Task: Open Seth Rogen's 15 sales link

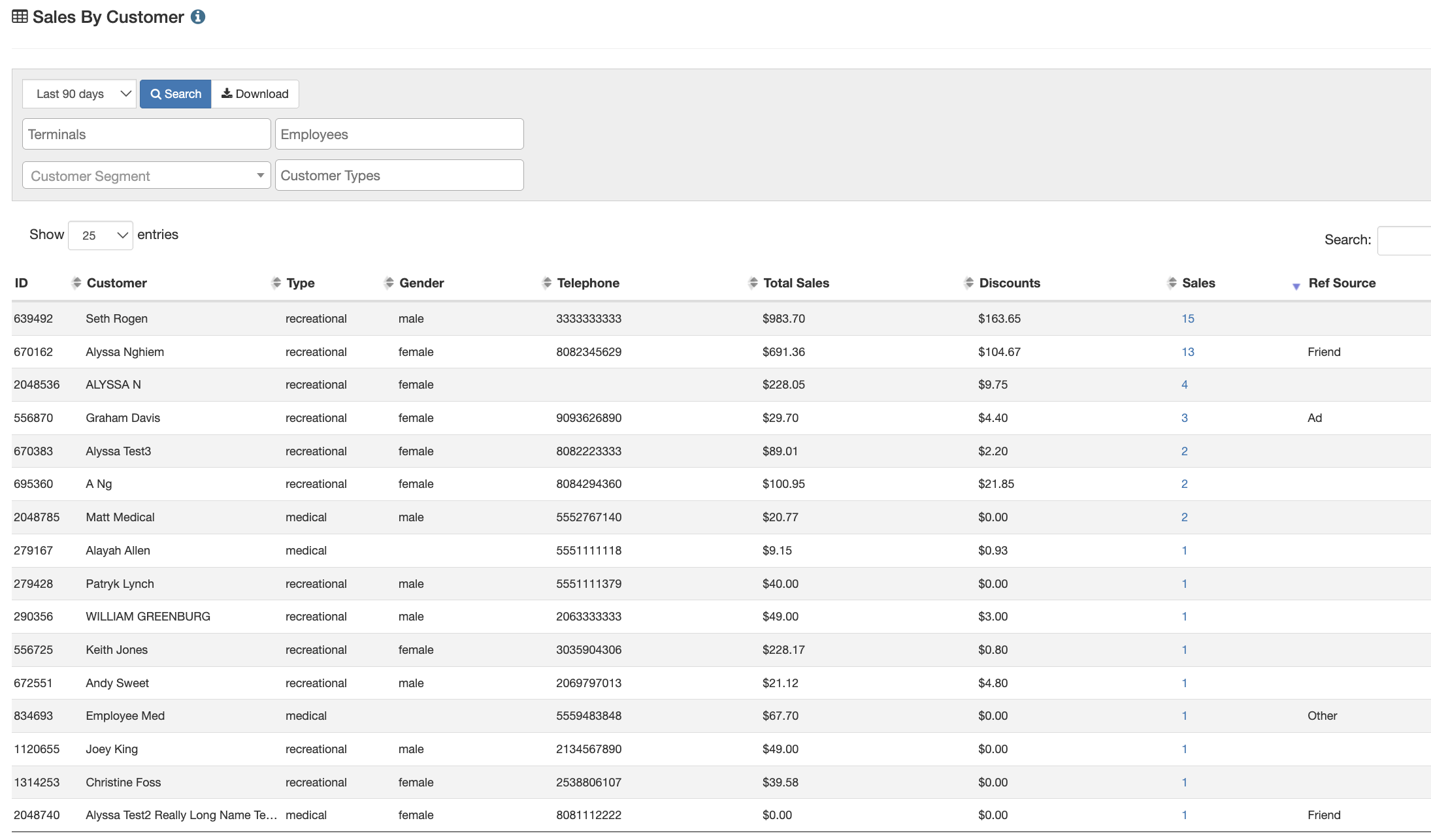Action: pyautogui.click(x=1187, y=319)
